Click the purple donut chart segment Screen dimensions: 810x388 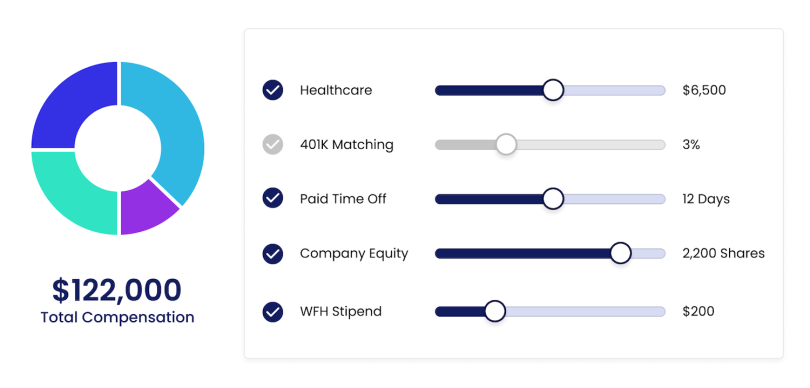(x=146, y=209)
